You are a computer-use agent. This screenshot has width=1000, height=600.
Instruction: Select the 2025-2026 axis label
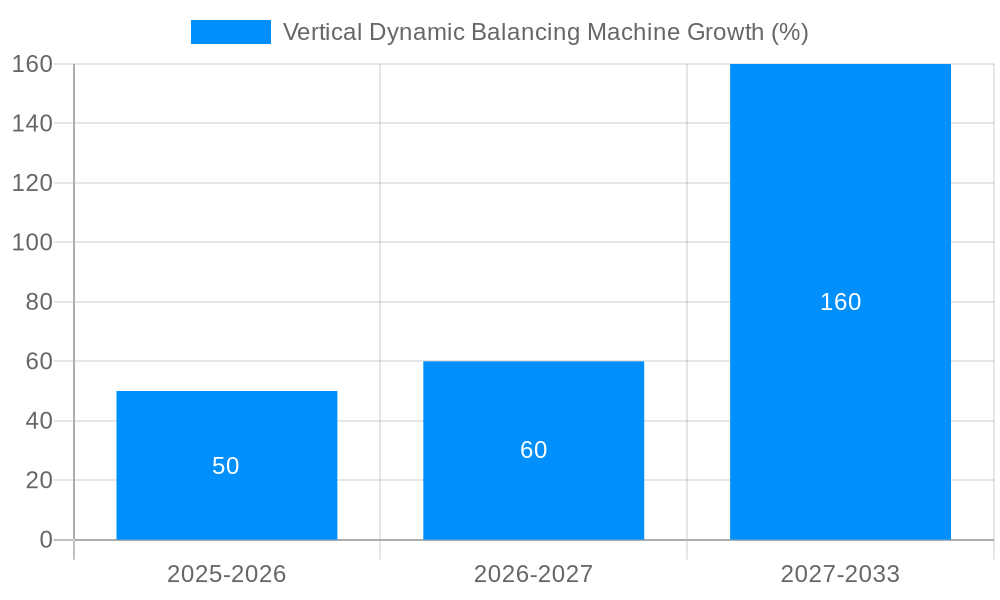(227, 575)
